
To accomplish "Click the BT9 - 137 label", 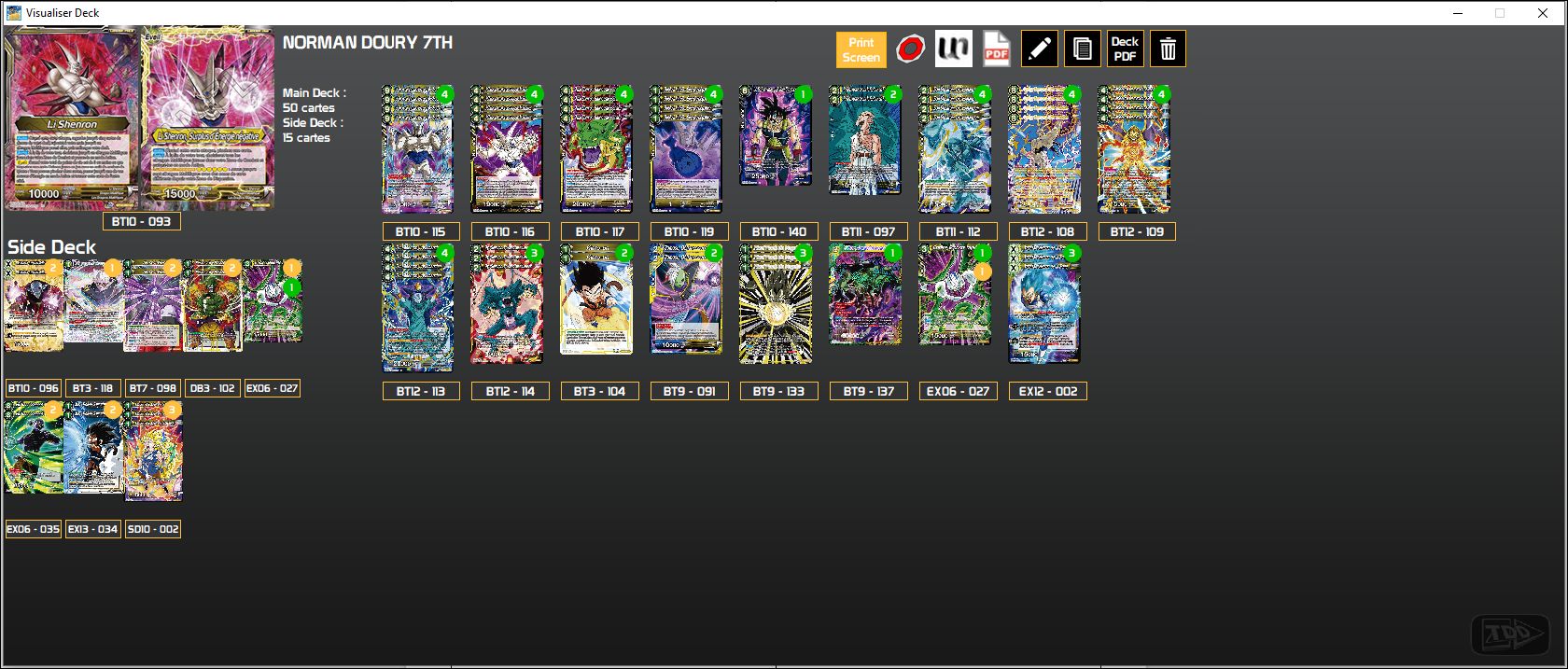I will pos(869,391).
